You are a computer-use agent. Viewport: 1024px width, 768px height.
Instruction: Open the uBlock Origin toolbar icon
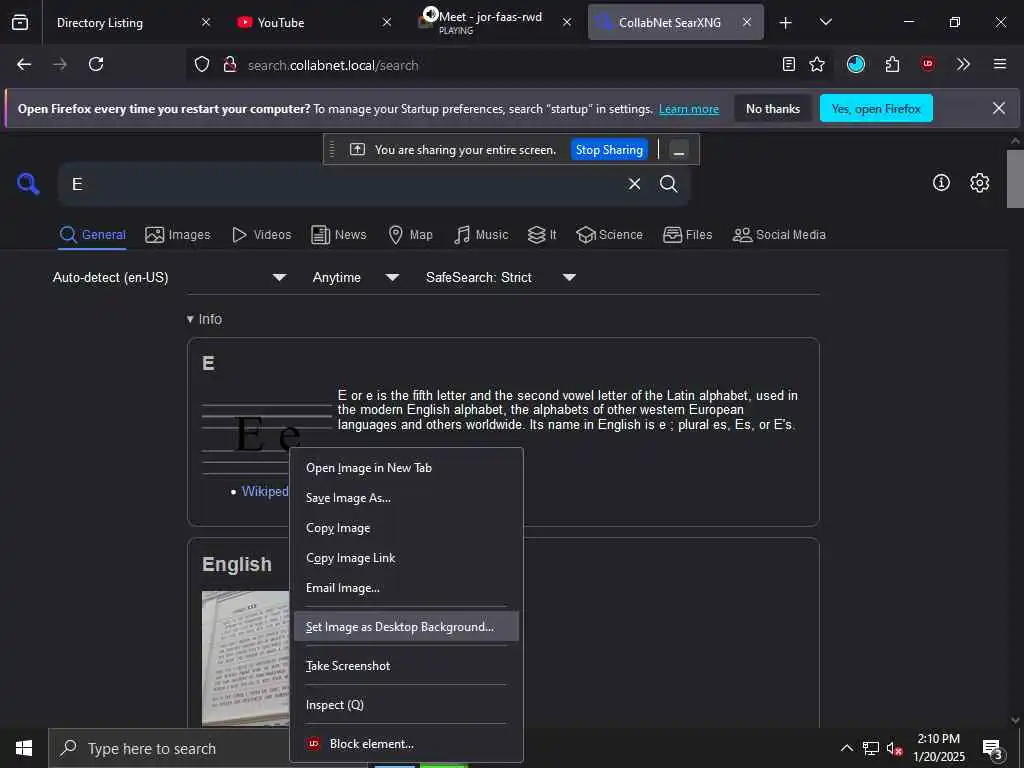click(x=928, y=64)
